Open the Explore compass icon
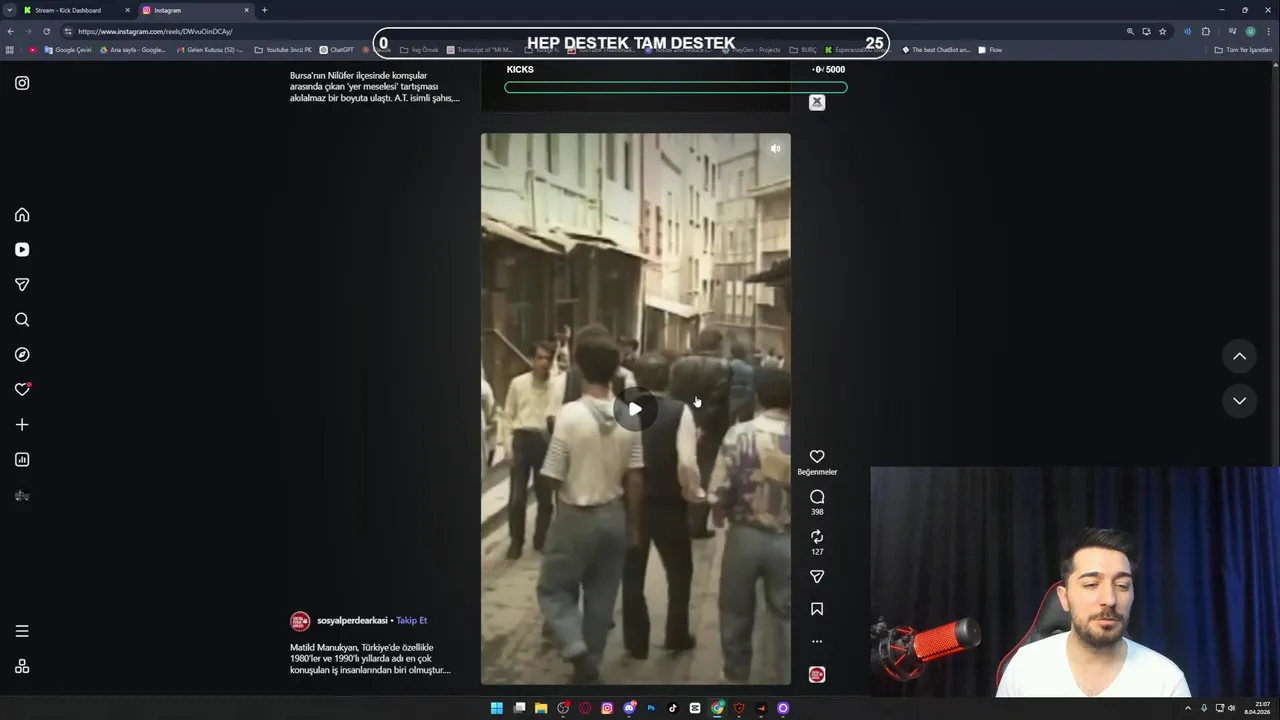The width and height of the screenshot is (1280, 720). 22,355
